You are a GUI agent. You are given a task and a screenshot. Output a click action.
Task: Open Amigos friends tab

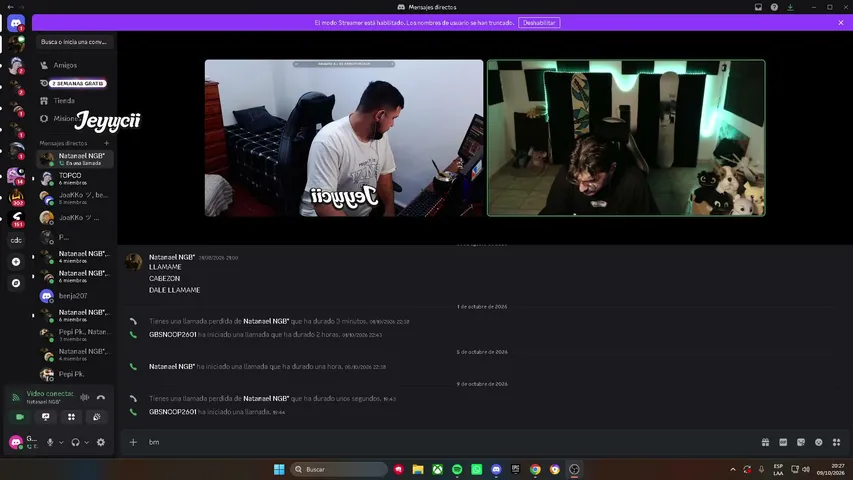click(75, 65)
